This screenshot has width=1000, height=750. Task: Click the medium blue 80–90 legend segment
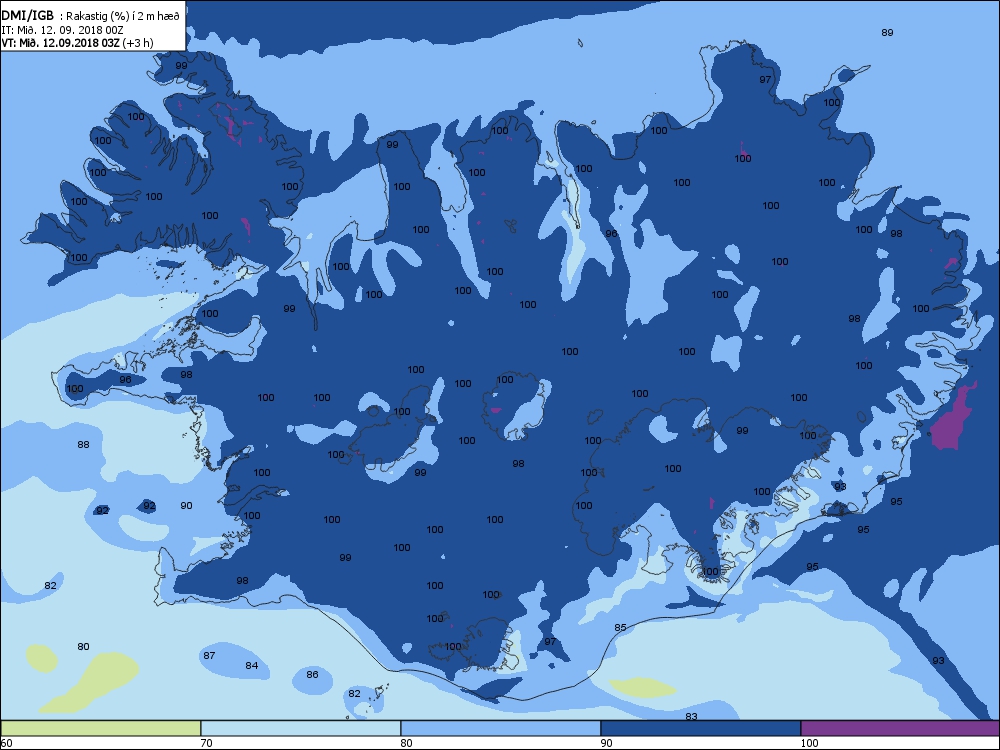(x=501, y=728)
